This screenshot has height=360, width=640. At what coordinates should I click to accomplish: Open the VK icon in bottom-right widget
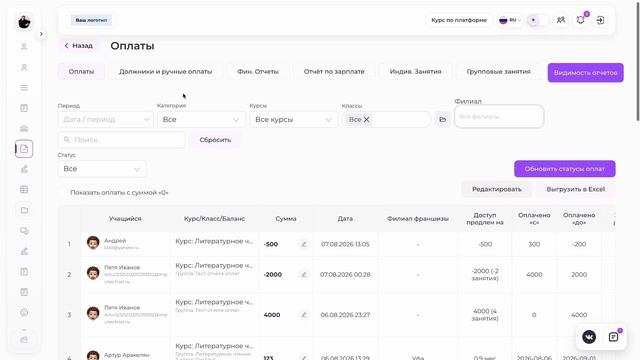coord(589,337)
